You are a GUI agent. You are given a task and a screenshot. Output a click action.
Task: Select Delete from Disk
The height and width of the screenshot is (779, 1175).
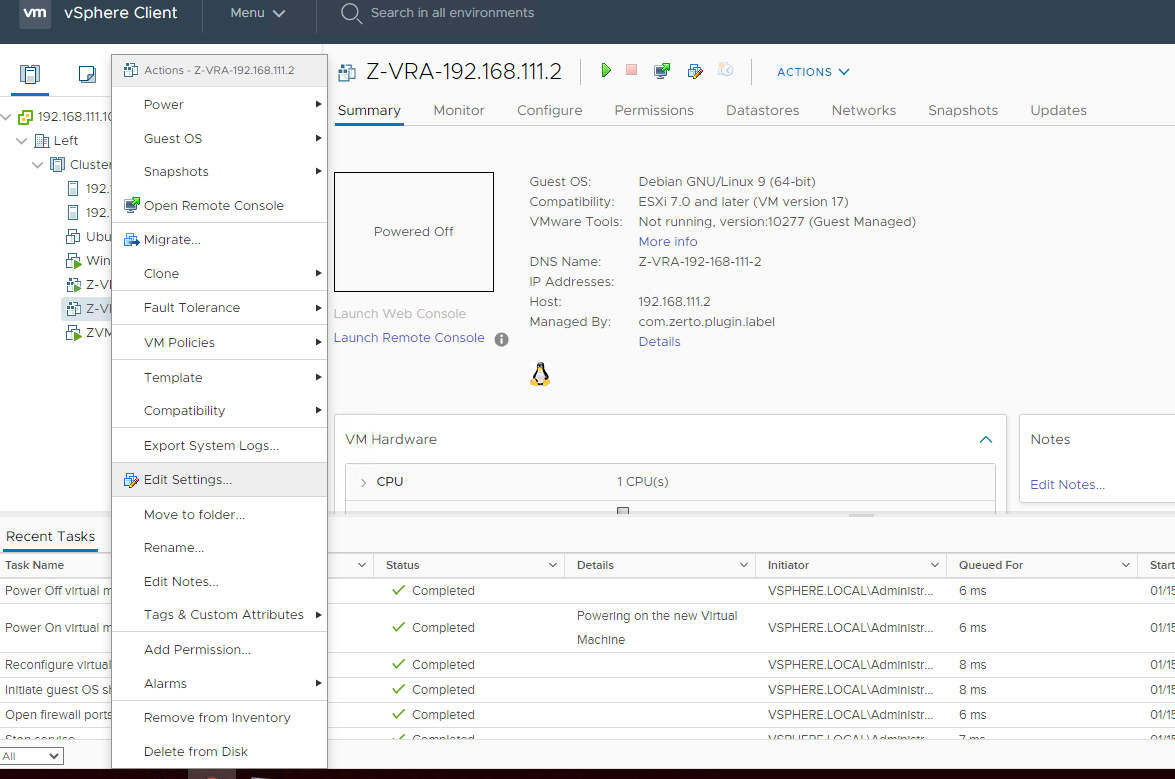pos(220,751)
